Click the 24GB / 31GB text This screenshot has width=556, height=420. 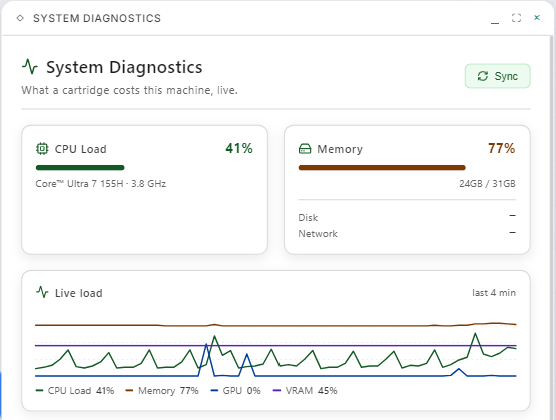pos(487,183)
